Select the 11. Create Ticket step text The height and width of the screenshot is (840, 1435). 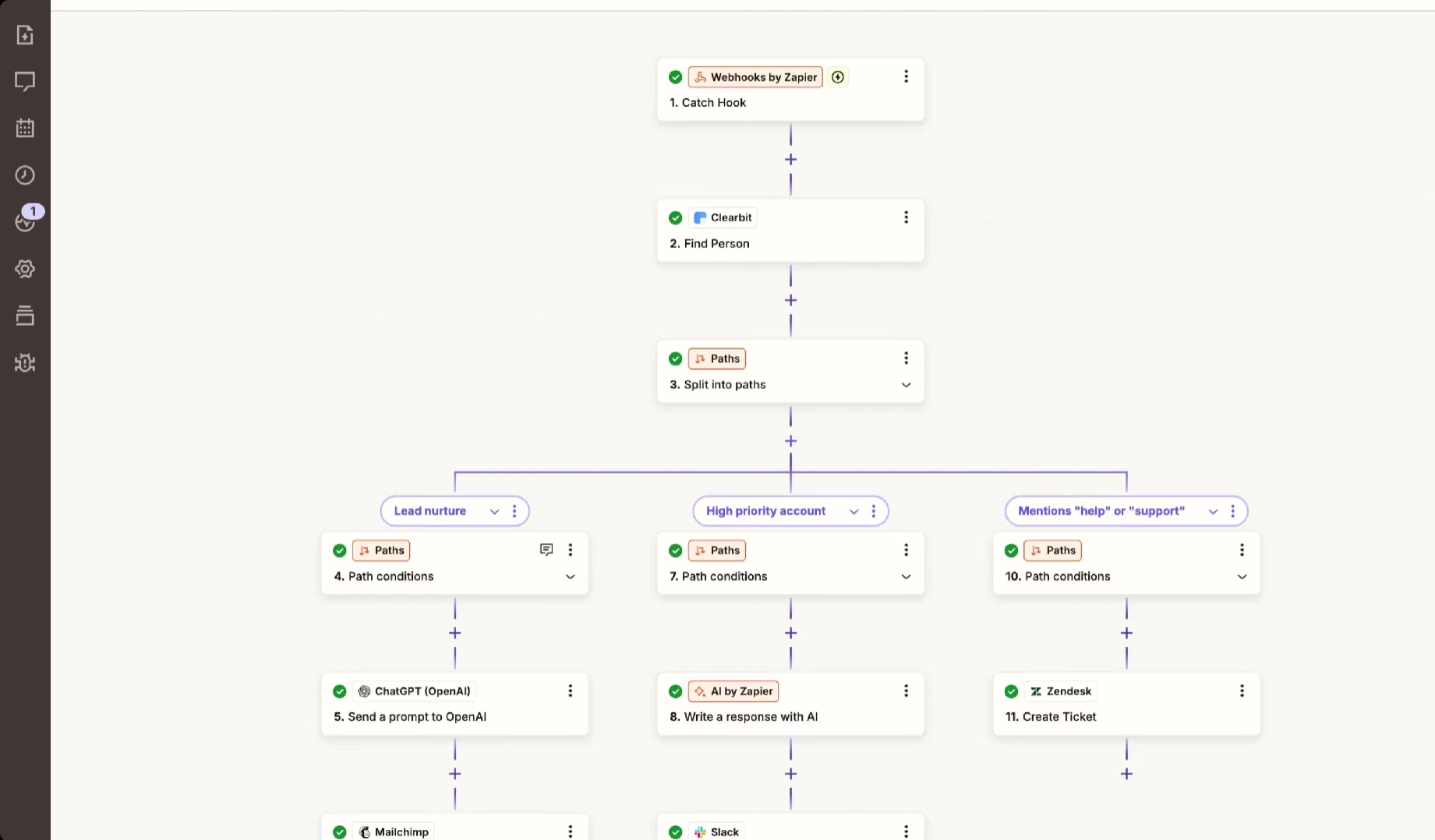point(1051,717)
